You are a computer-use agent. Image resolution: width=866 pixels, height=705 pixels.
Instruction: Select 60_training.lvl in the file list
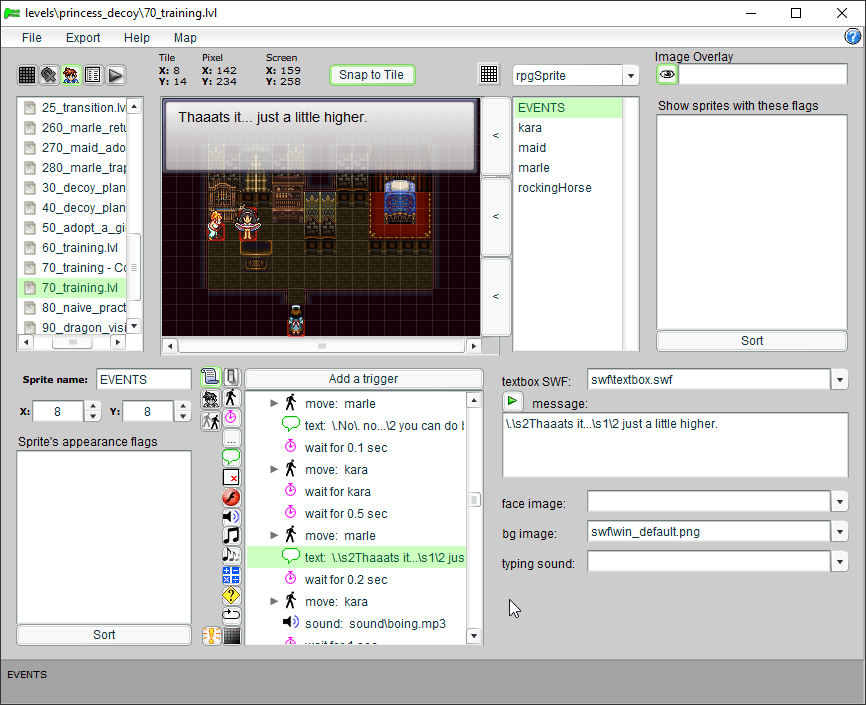pyautogui.click(x=79, y=248)
